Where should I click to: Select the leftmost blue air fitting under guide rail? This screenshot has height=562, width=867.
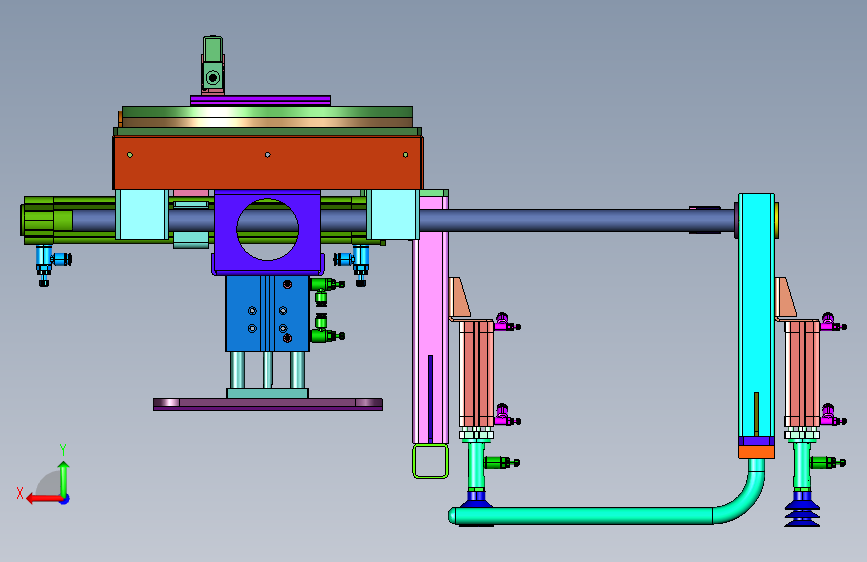pos(50,264)
